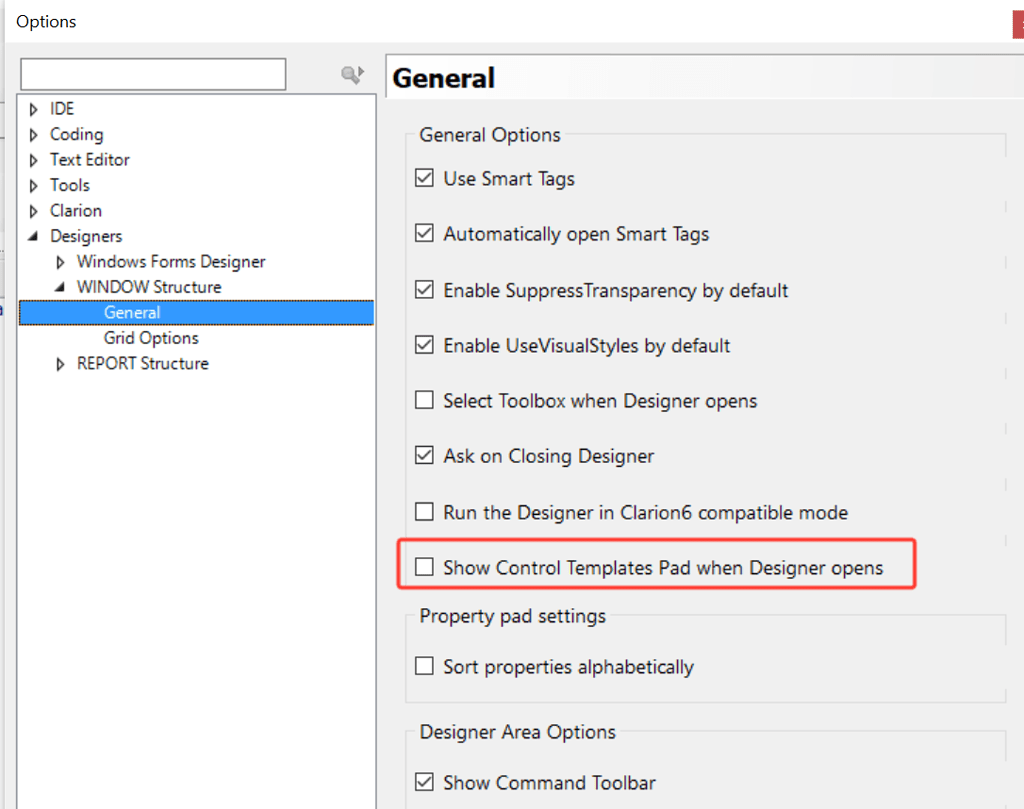Check Show Control Templates Pad when Designer opens
The image size is (1024, 809).
[424, 565]
